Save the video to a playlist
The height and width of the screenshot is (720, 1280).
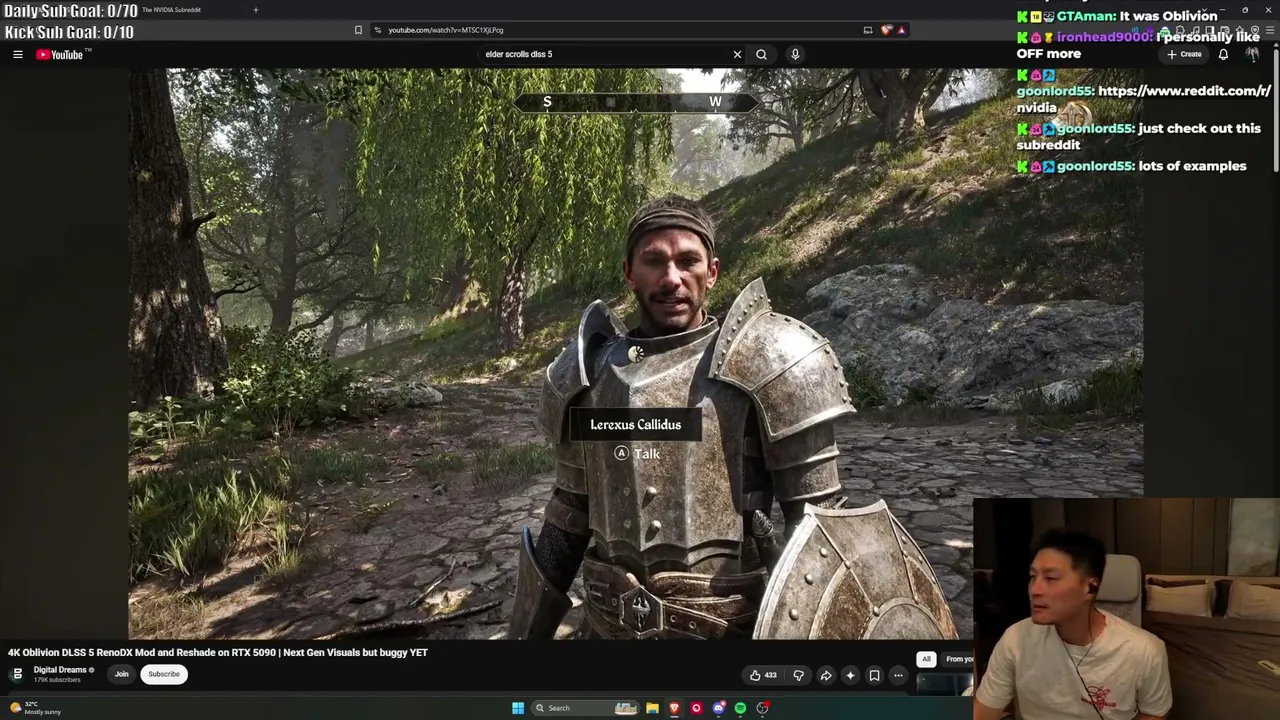click(x=874, y=676)
